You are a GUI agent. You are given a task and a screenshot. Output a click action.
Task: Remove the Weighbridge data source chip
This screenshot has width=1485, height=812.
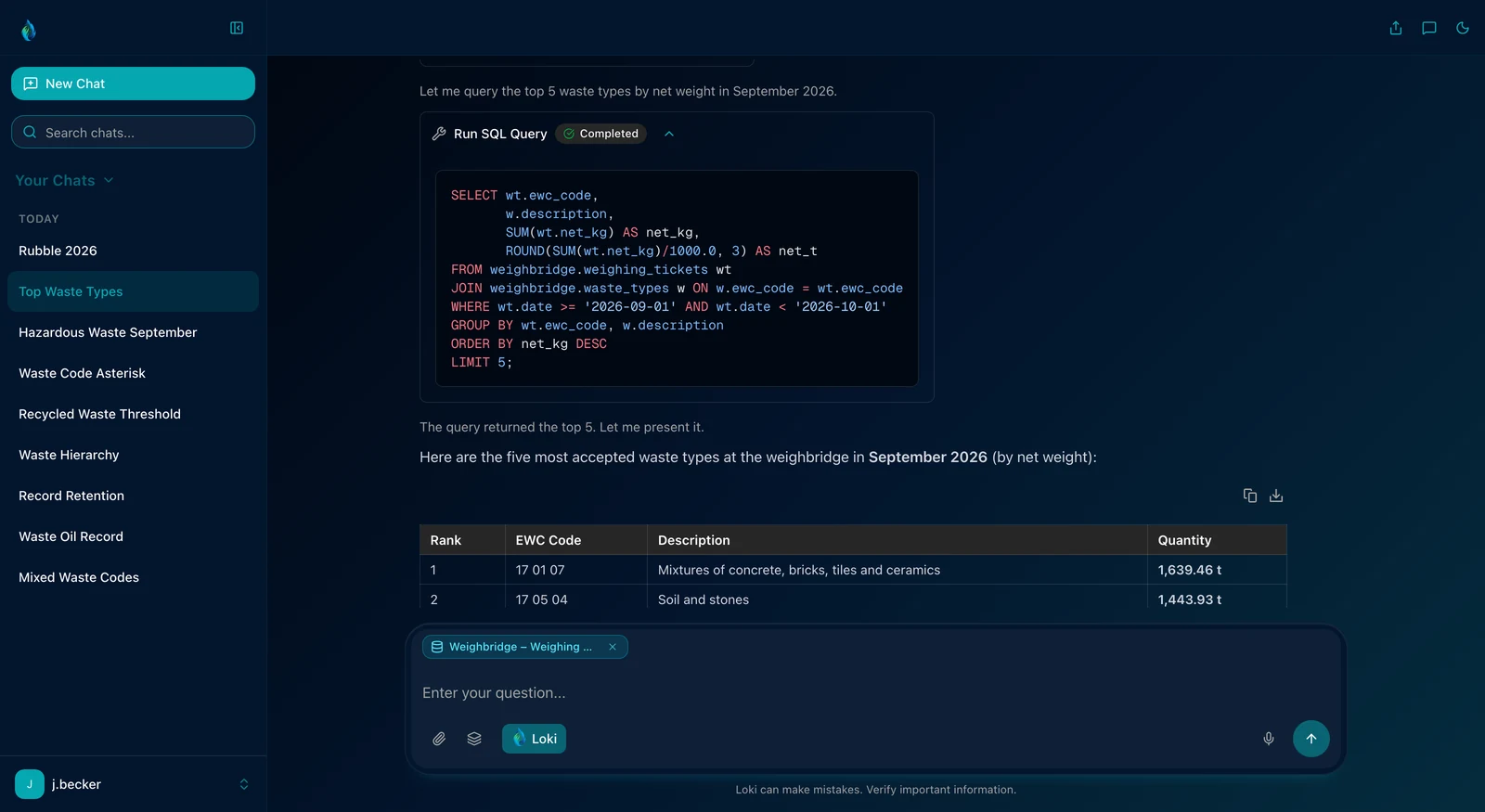click(x=613, y=647)
